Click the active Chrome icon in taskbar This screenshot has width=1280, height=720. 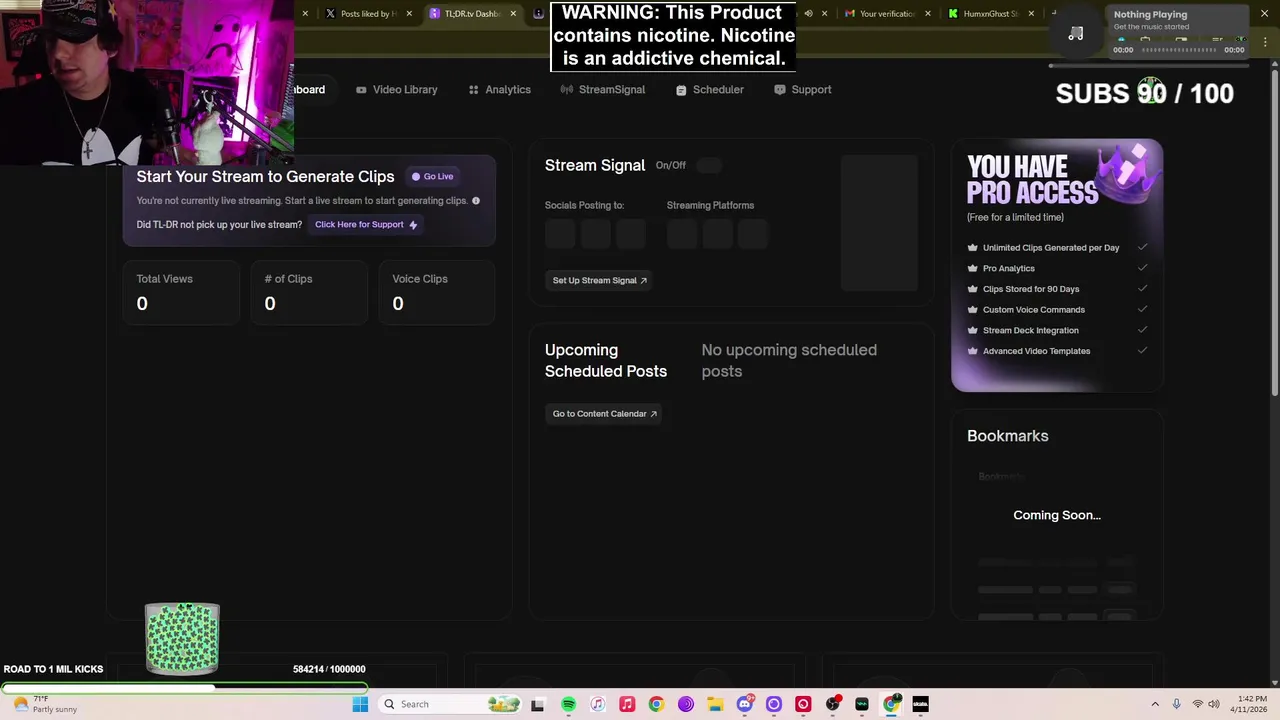click(891, 704)
